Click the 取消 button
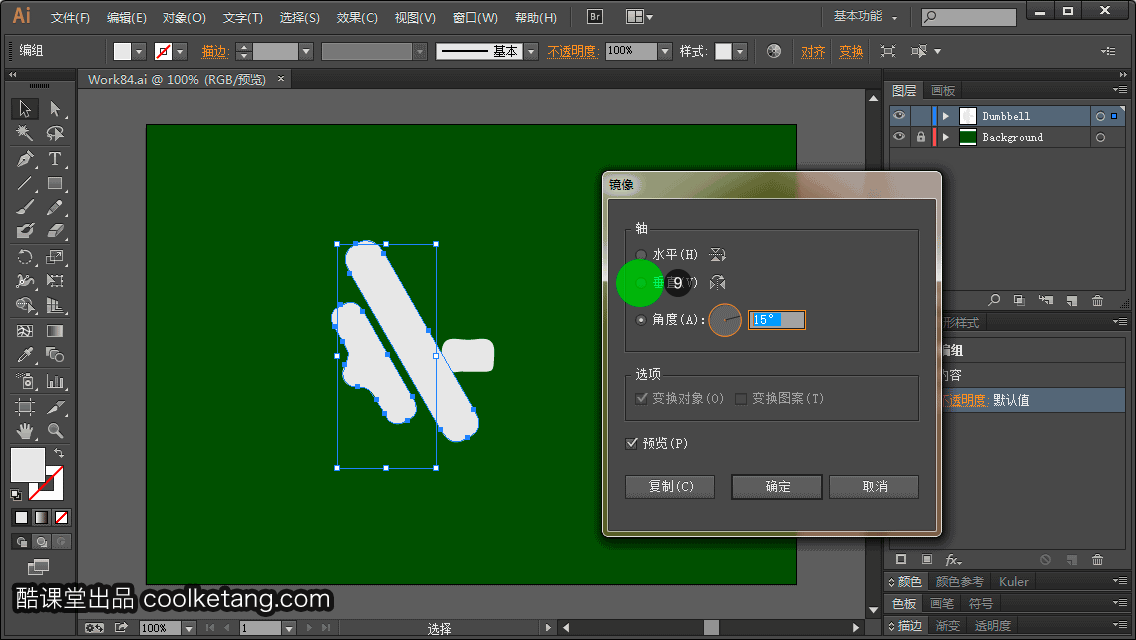The image size is (1136, 640). [x=874, y=486]
